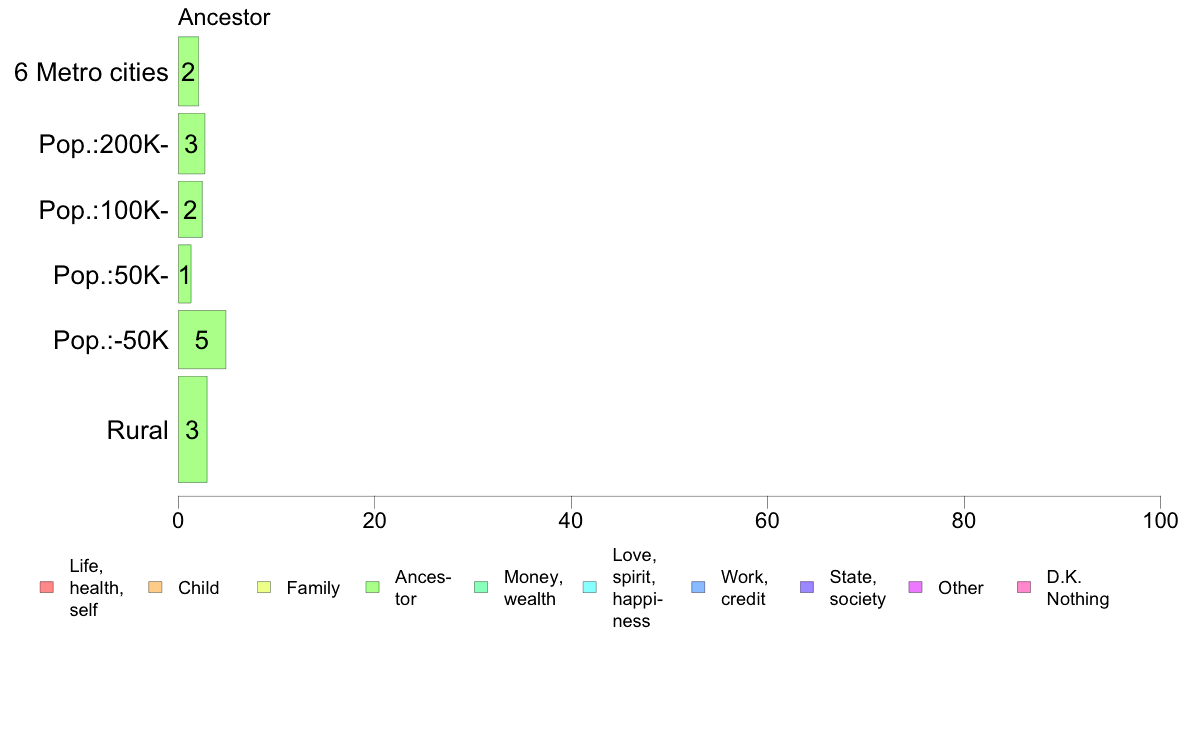Image resolution: width=1188 pixels, height=736 pixels.
Task: Click the yellow Family legend swatch
Action: coord(264,587)
